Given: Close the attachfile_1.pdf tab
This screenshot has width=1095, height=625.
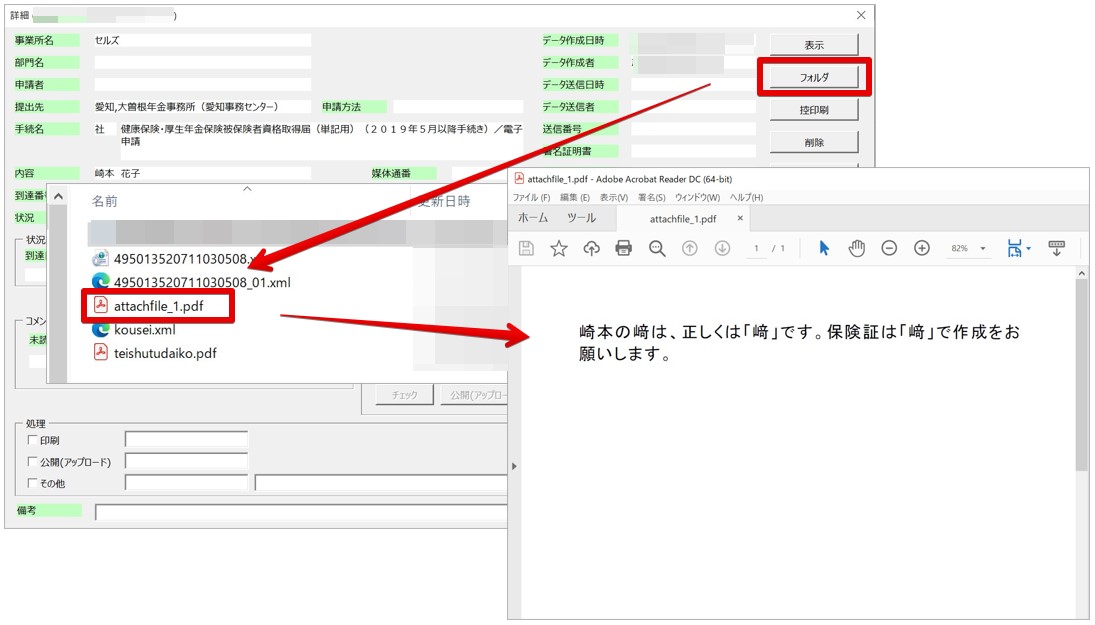Looking at the screenshot, I should click(740, 218).
